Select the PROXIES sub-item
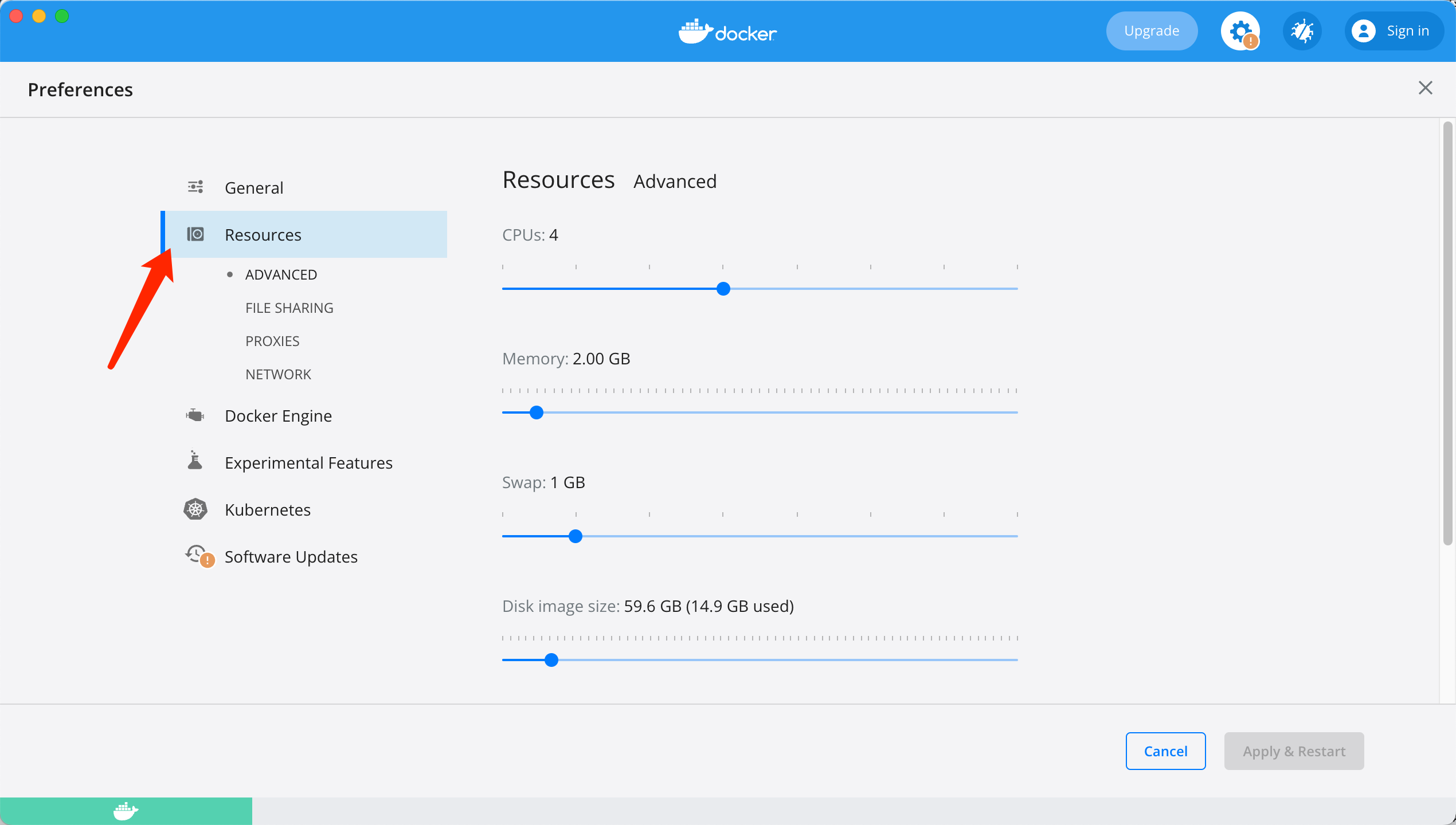Screen dimensions: 1456x825 [x=272, y=341]
